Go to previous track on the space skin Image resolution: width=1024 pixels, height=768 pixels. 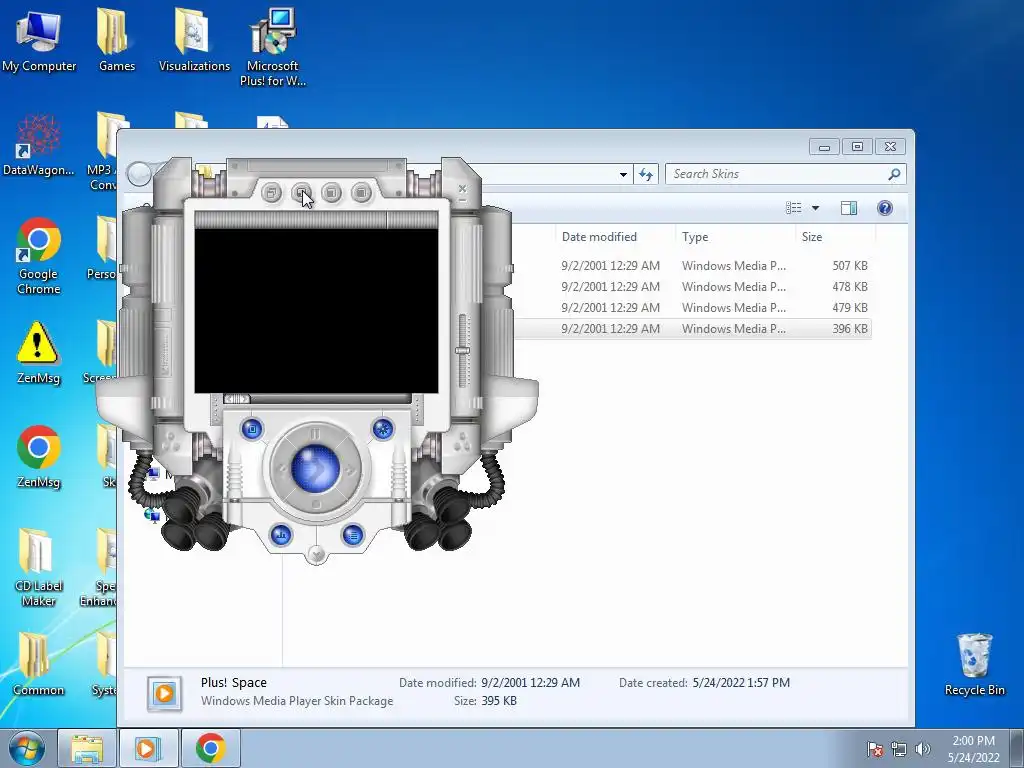(281, 468)
